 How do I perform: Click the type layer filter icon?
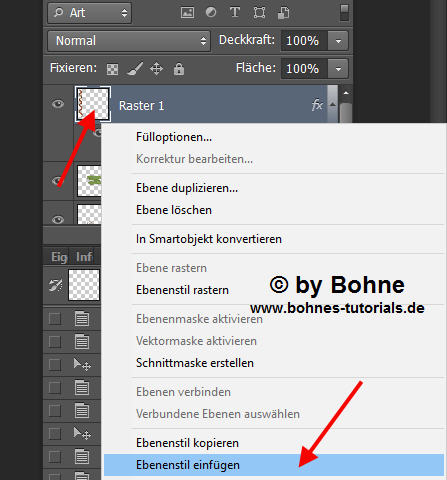pyautogui.click(x=235, y=13)
